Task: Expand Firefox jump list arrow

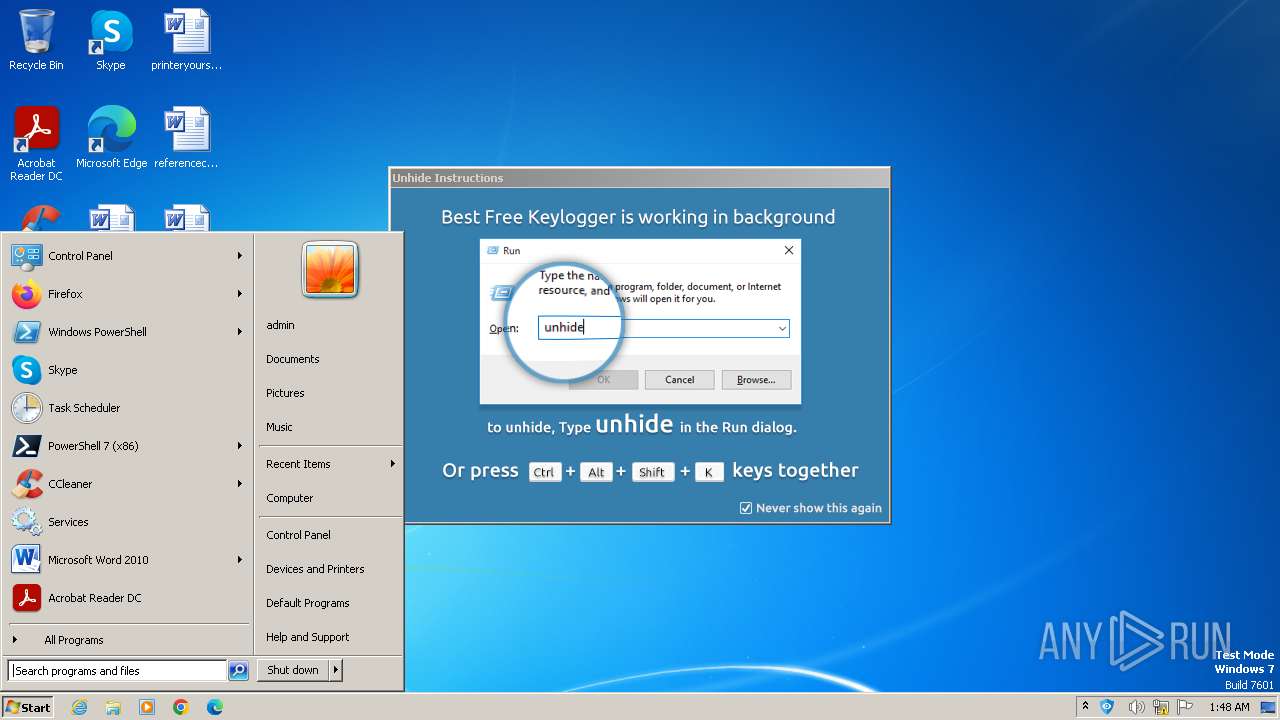Action: click(x=240, y=294)
